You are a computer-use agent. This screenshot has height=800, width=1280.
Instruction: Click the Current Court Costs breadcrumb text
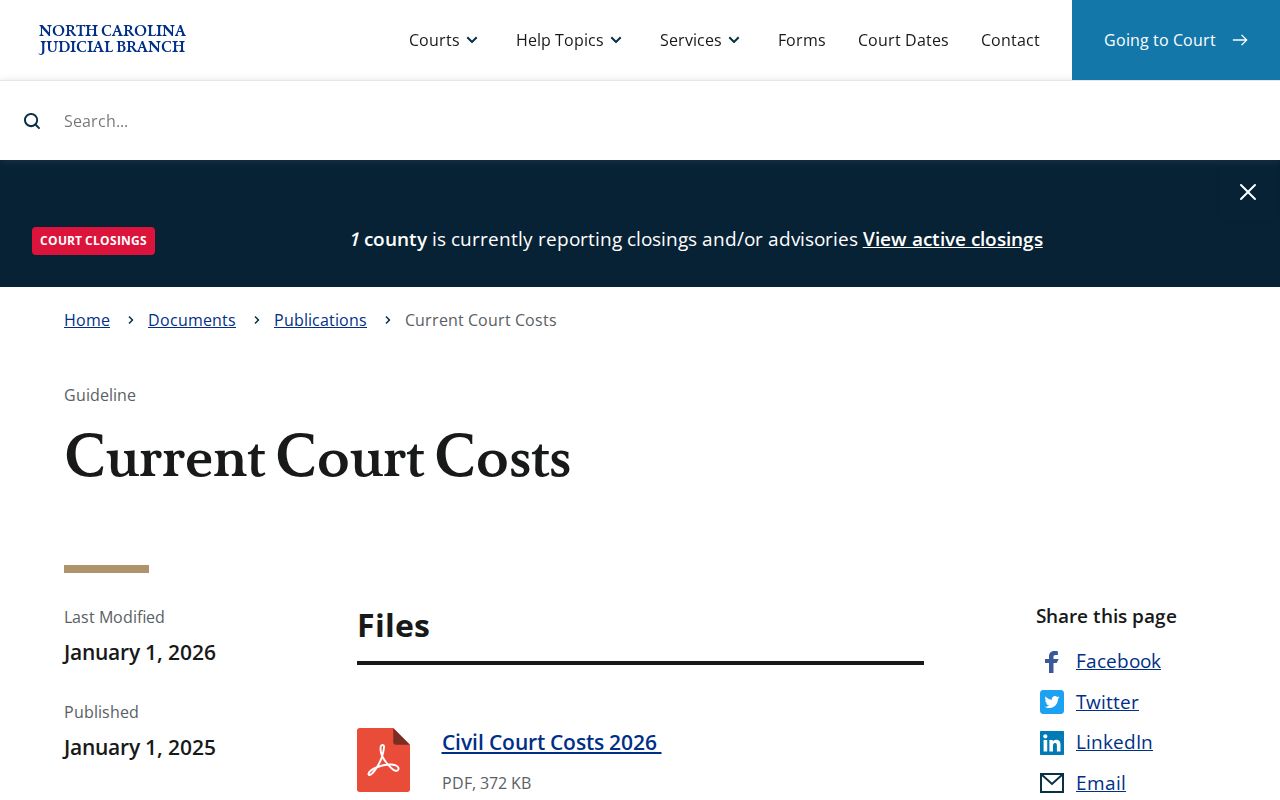click(x=481, y=320)
